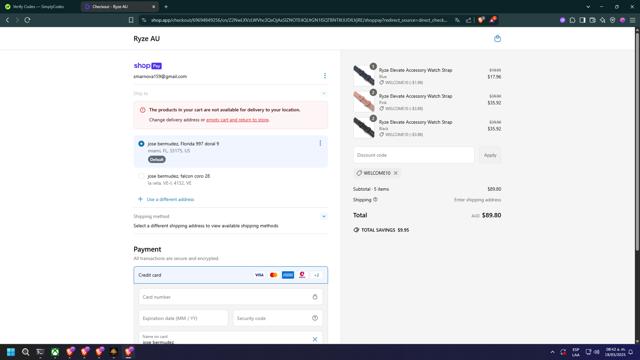The height and width of the screenshot is (360, 640).
Task: Click the empty cart and return to store link
Action: click(x=238, y=120)
